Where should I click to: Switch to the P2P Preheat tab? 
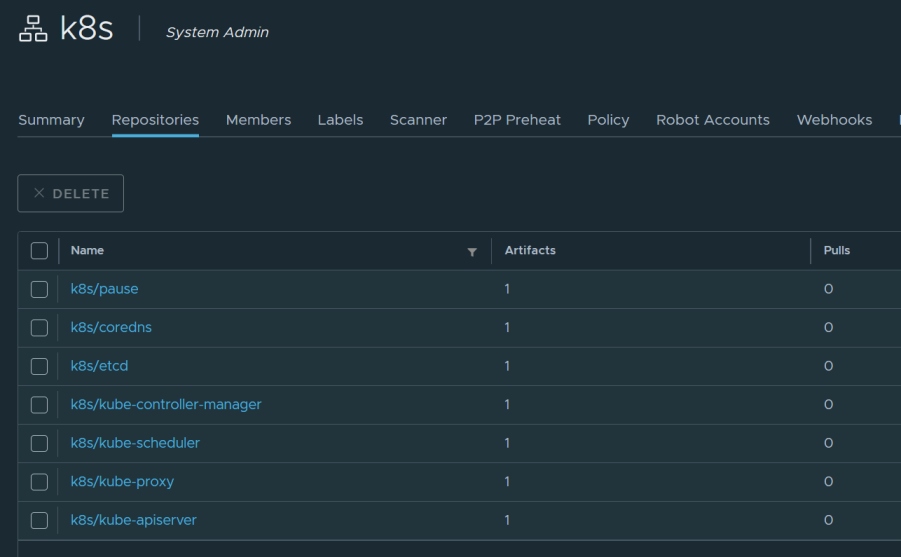[517, 120]
